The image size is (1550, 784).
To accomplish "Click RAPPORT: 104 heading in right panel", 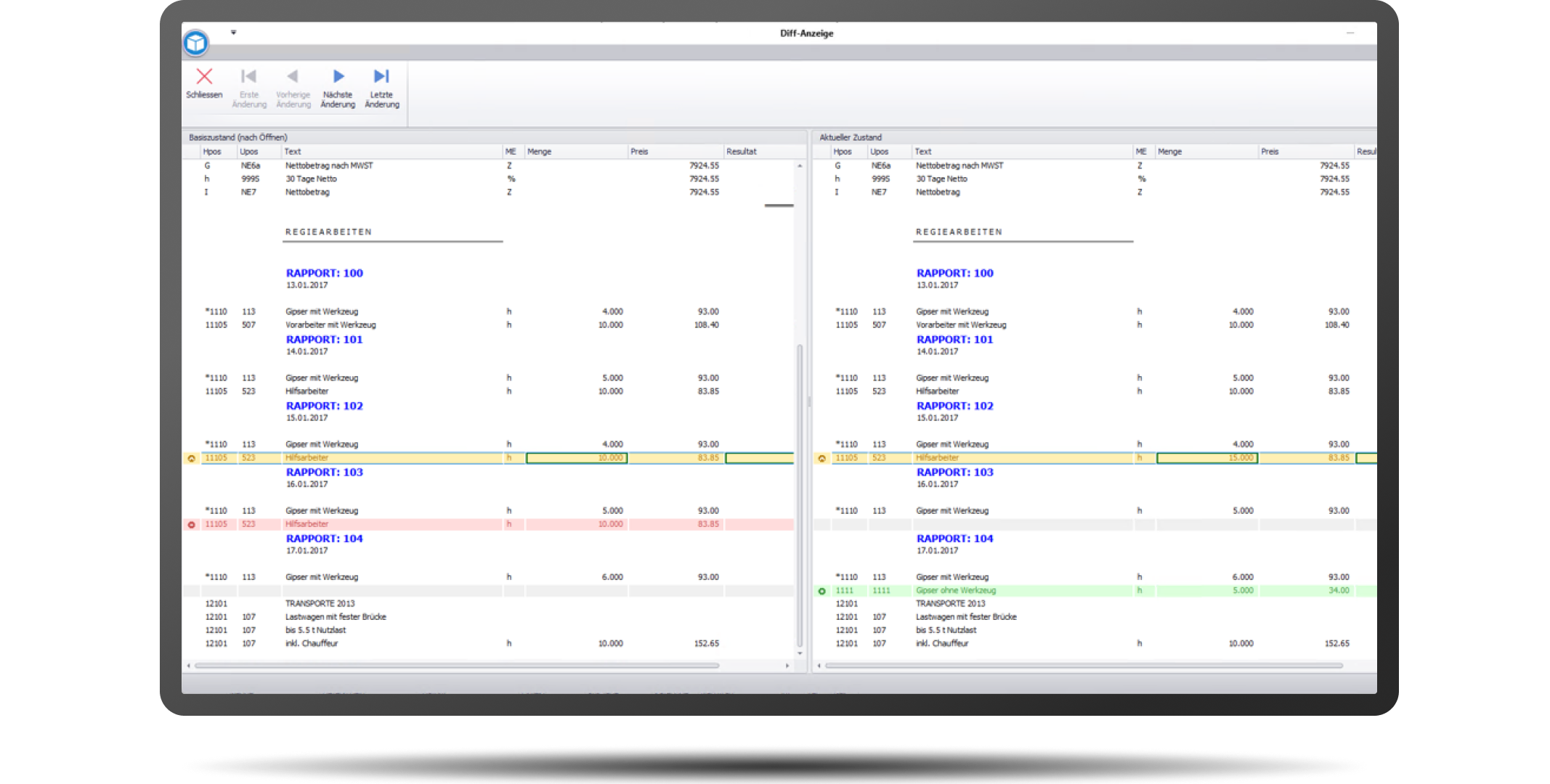I will (x=954, y=539).
